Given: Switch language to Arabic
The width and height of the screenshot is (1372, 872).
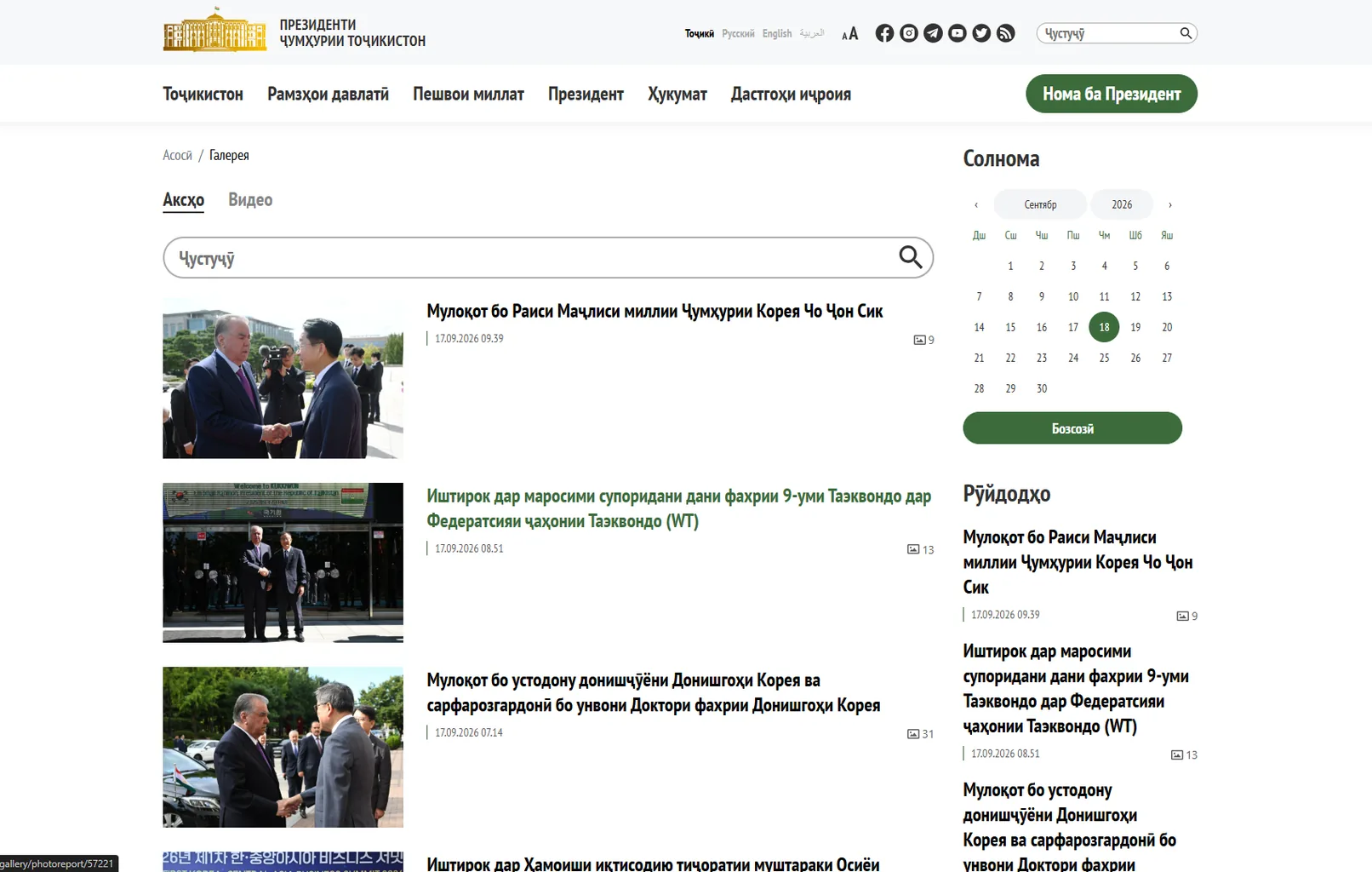Looking at the screenshot, I should (x=812, y=34).
